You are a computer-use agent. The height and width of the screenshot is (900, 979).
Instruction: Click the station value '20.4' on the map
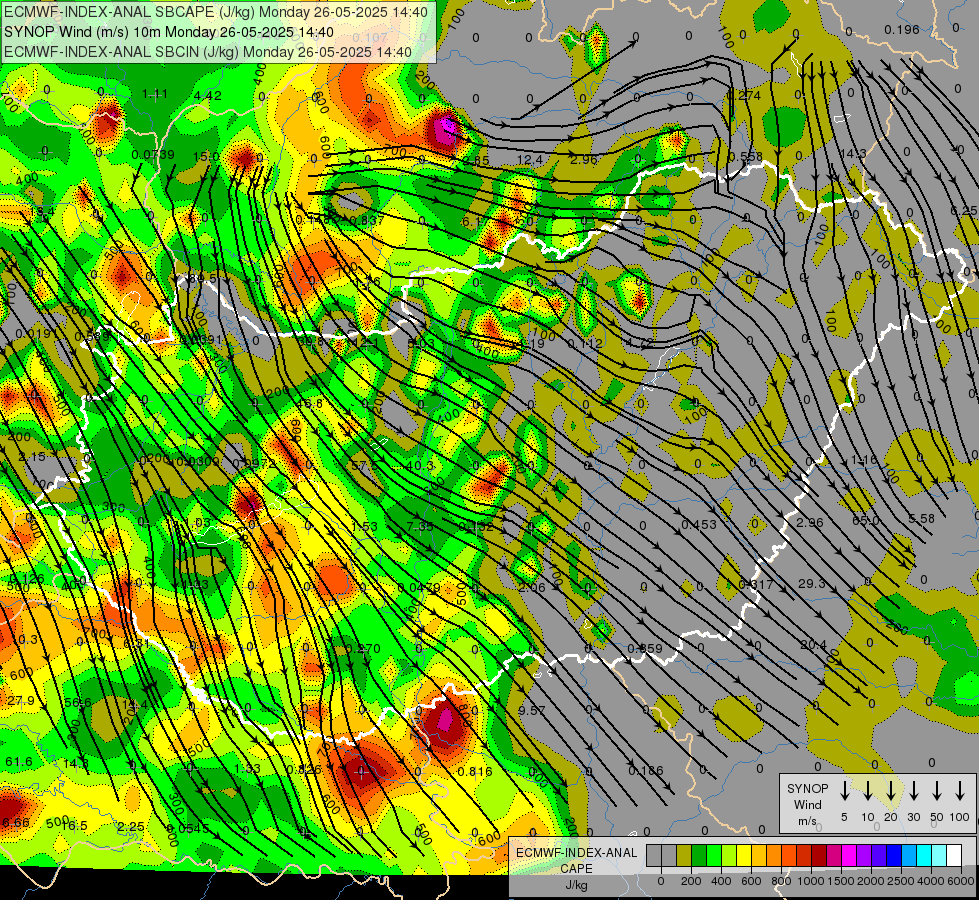coord(813,645)
